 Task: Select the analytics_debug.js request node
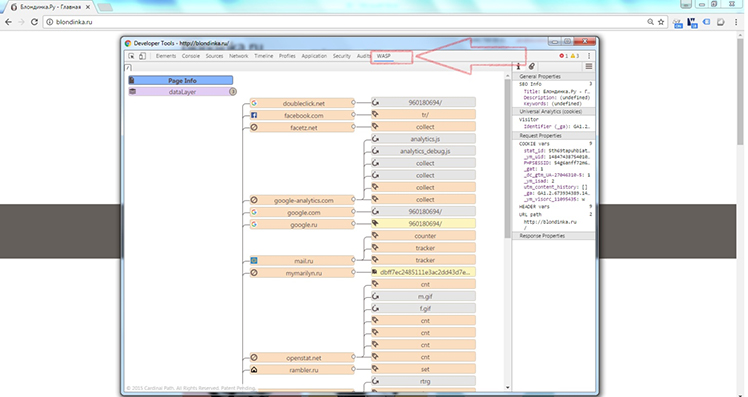click(x=424, y=151)
